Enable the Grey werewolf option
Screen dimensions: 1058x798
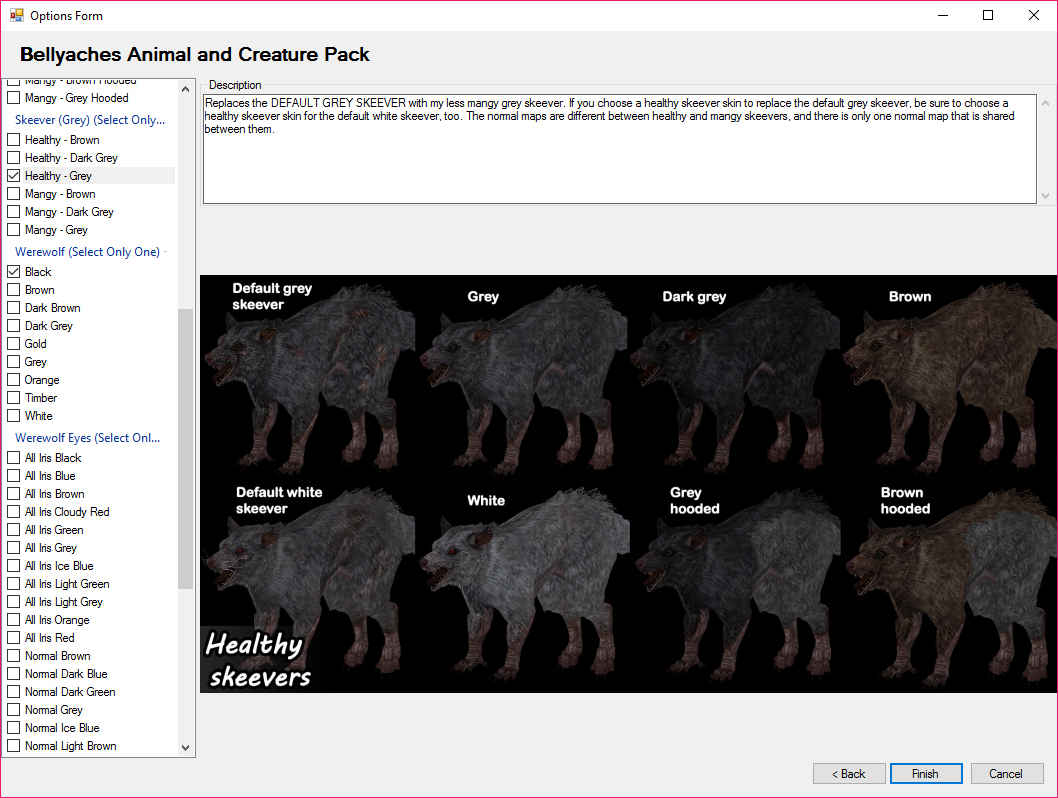(x=13, y=362)
